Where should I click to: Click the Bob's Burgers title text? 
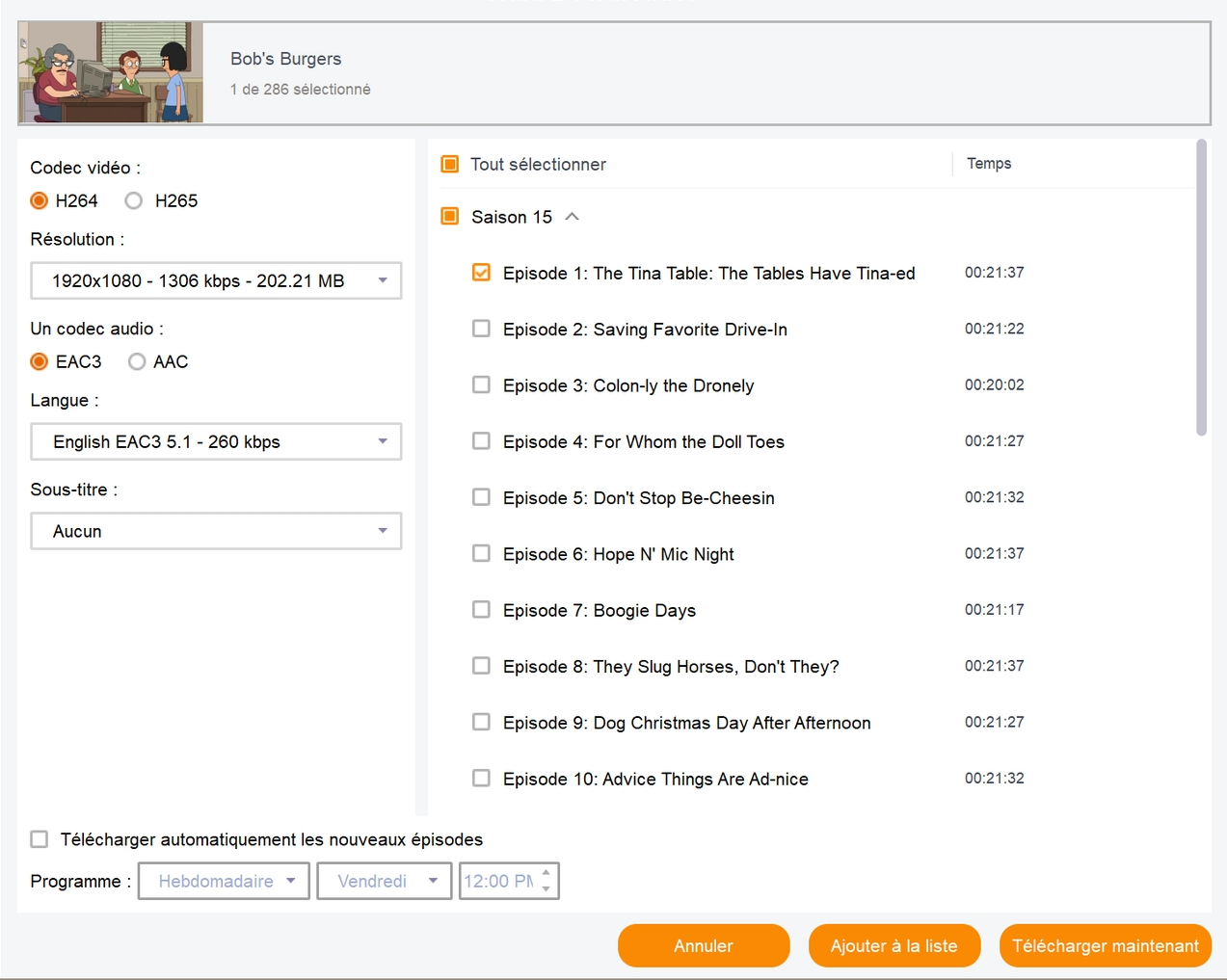285,59
